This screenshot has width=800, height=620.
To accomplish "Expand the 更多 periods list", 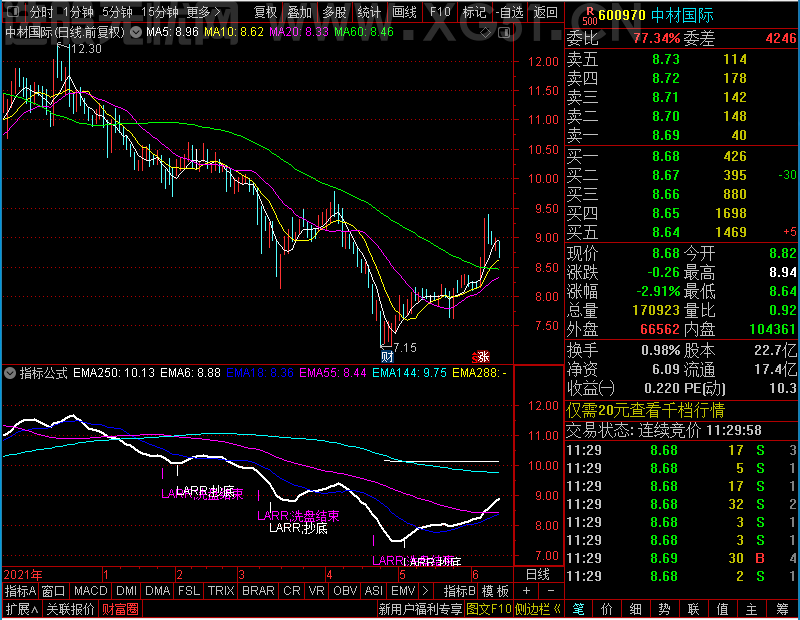I will (x=204, y=12).
